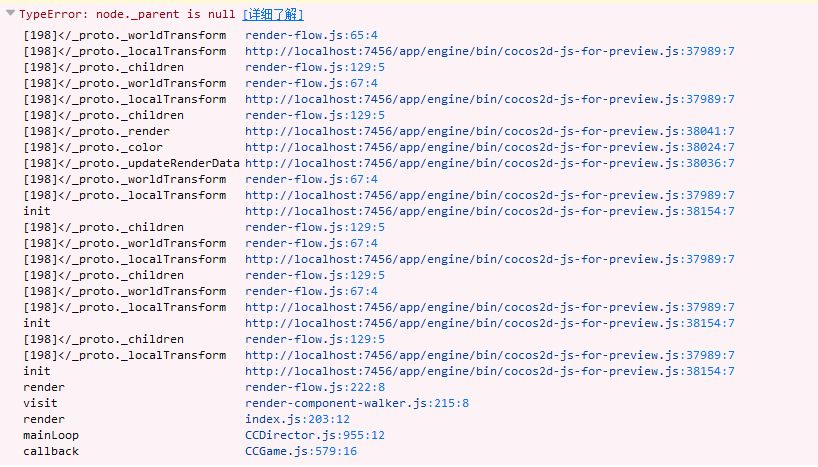The image size is (818, 467).
Task: Go to CCGame.js:579:16 source location
Action: tap(301, 451)
